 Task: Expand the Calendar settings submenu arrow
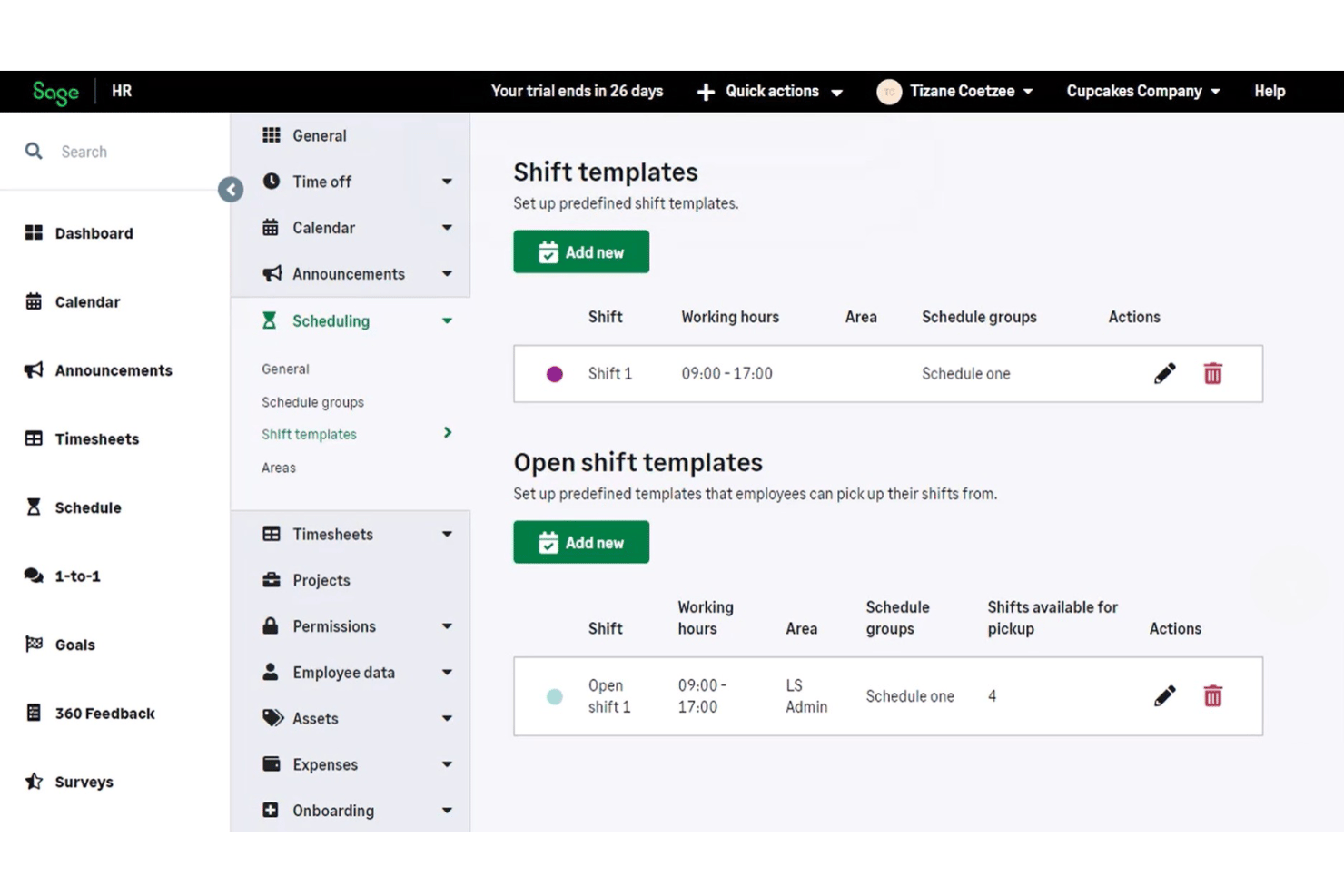click(x=447, y=228)
